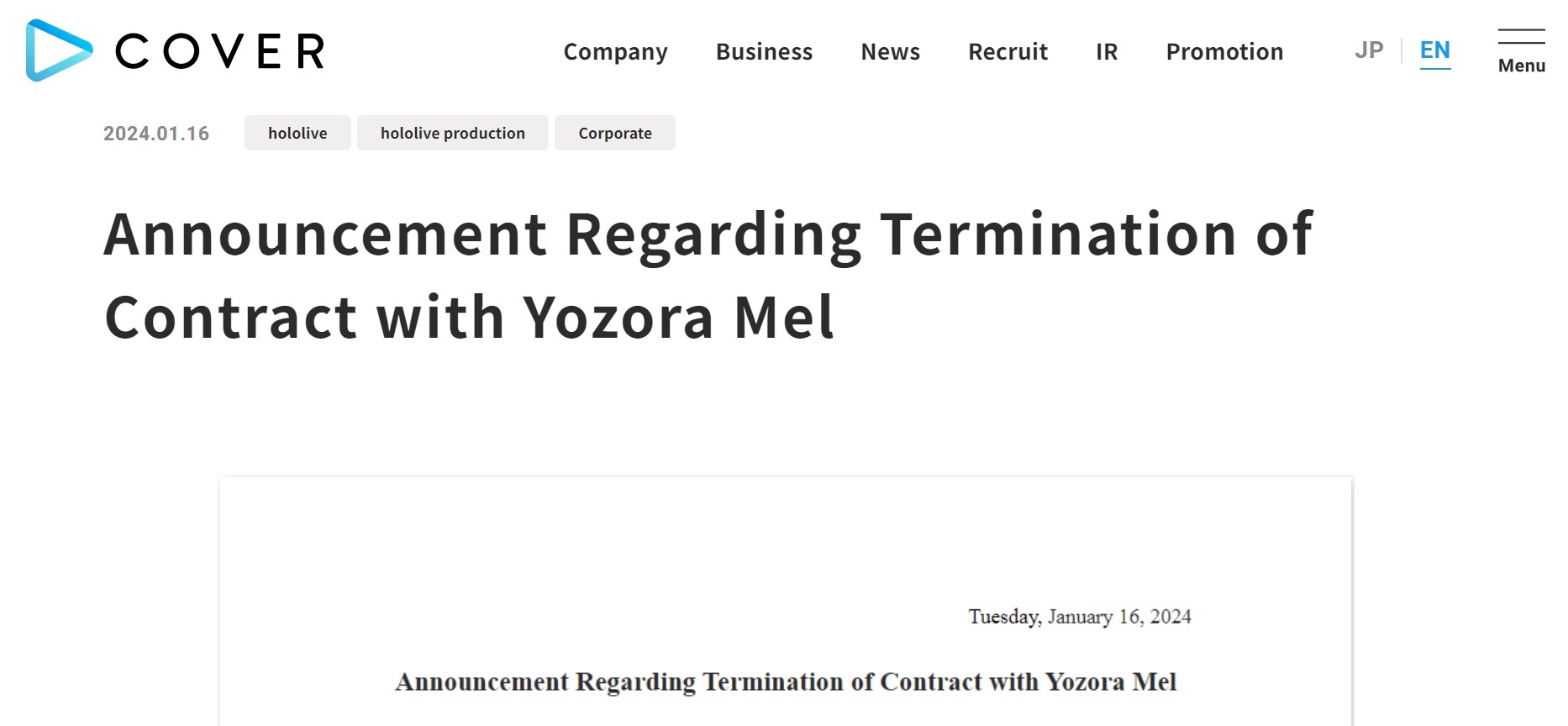Click the hololive production tag
The image size is (1568, 726).
pyautogui.click(x=452, y=133)
